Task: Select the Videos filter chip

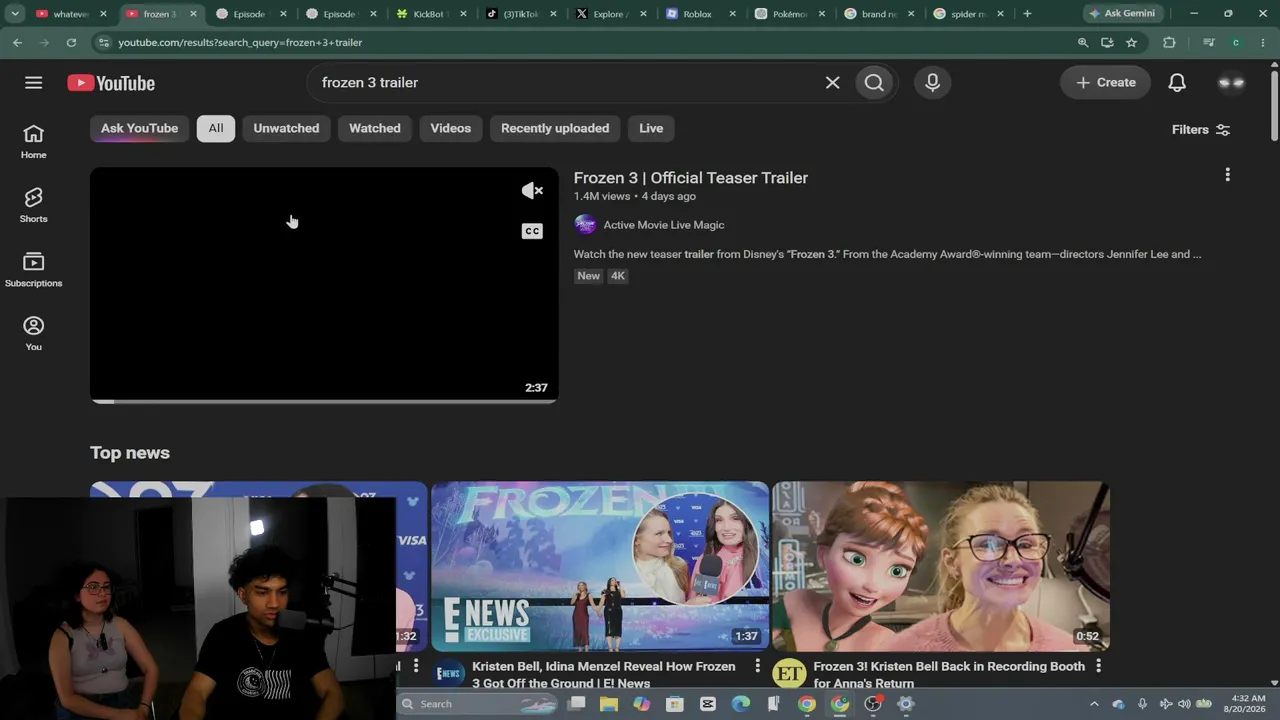Action: tap(451, 128)
